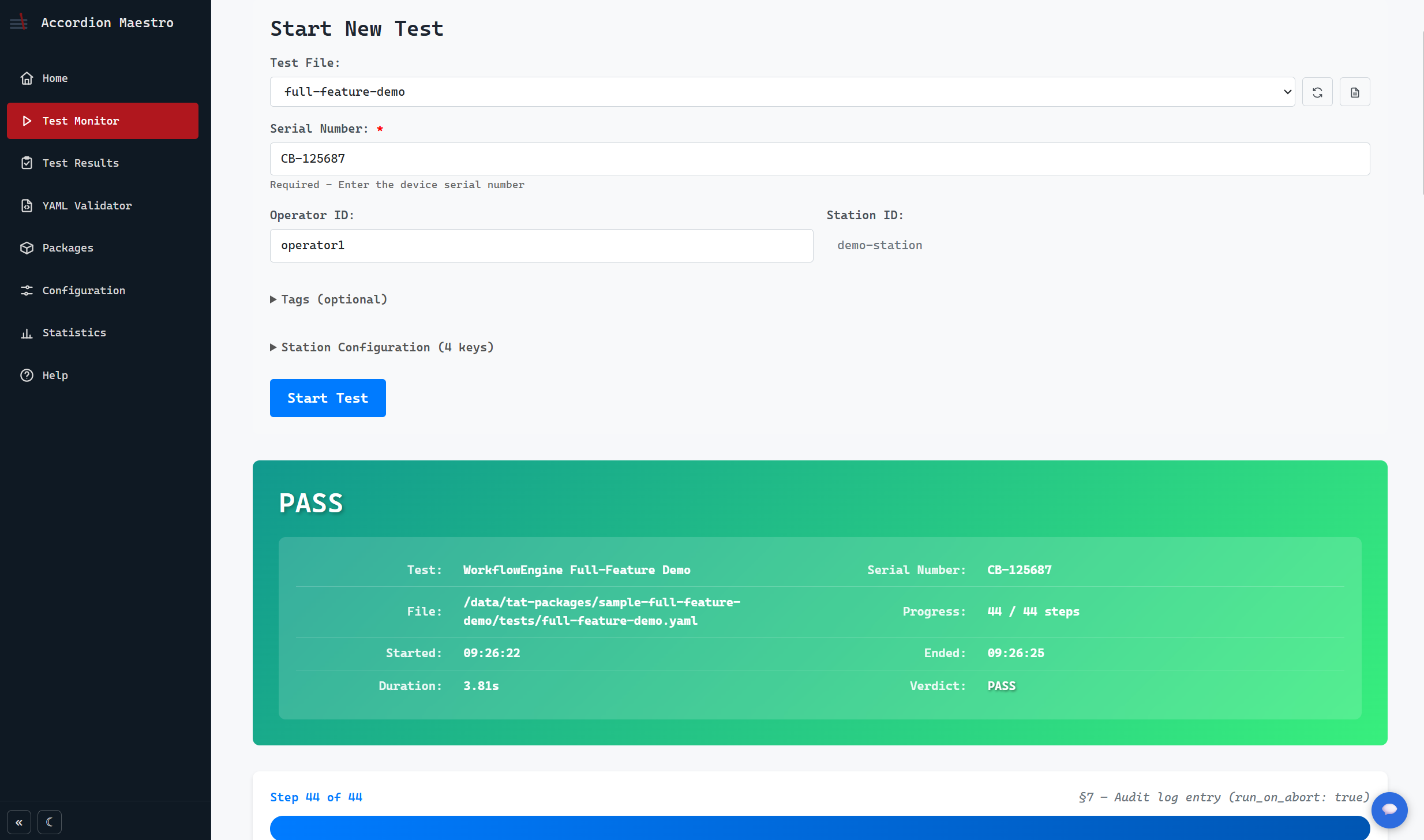Click WorkflowEngine Full-Feature Demo test name

pos(577,570)
